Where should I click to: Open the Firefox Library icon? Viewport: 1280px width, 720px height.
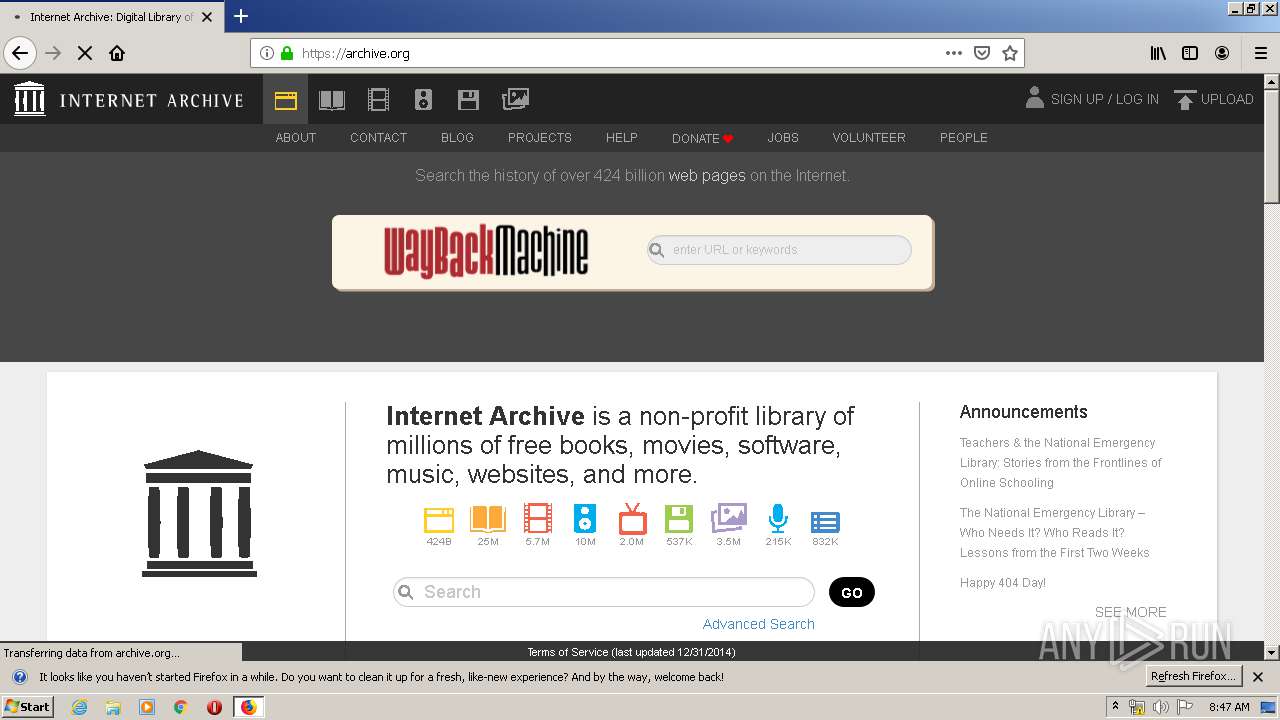[1158, 53]
